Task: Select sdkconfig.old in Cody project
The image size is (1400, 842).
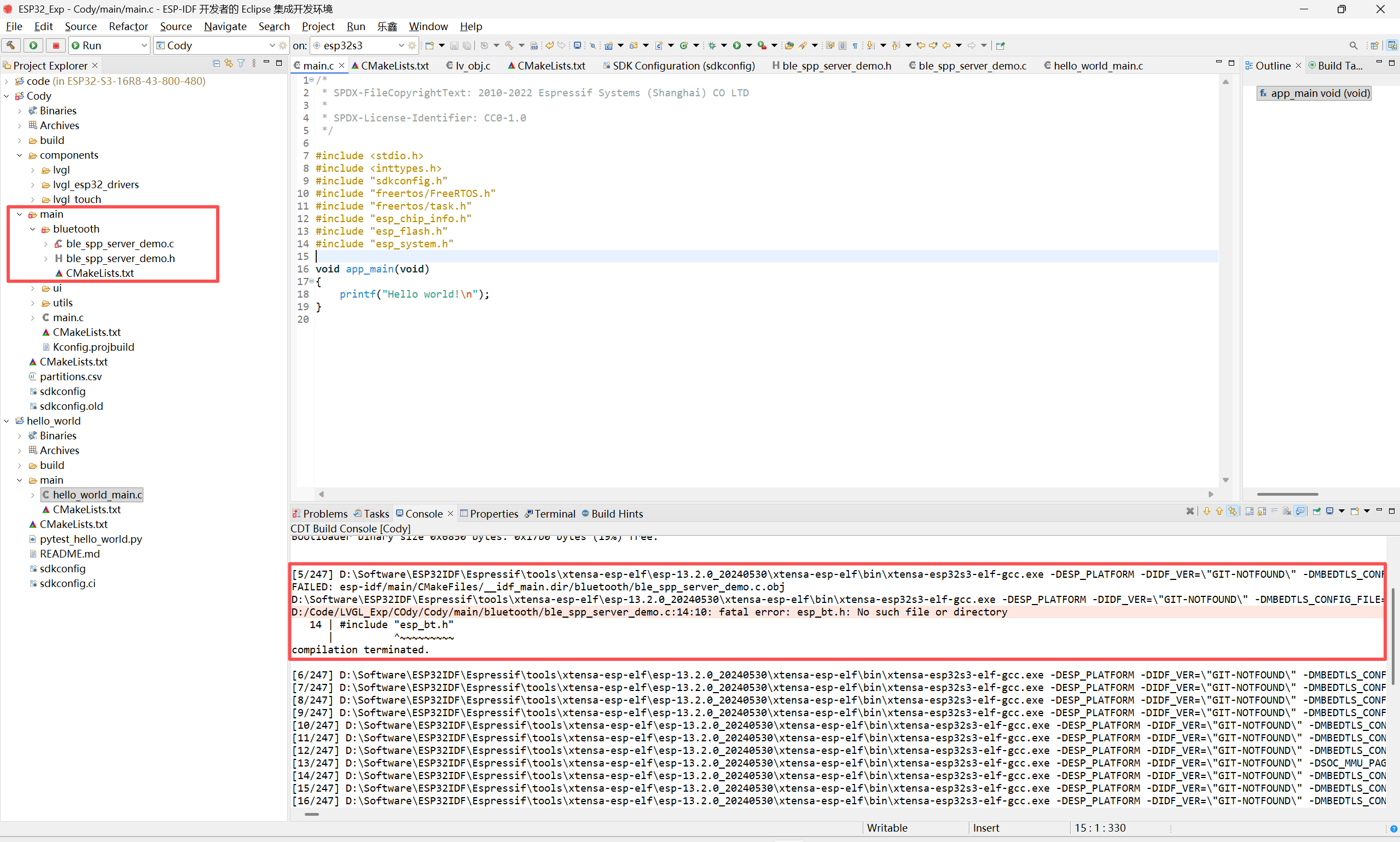Action: 71,405
